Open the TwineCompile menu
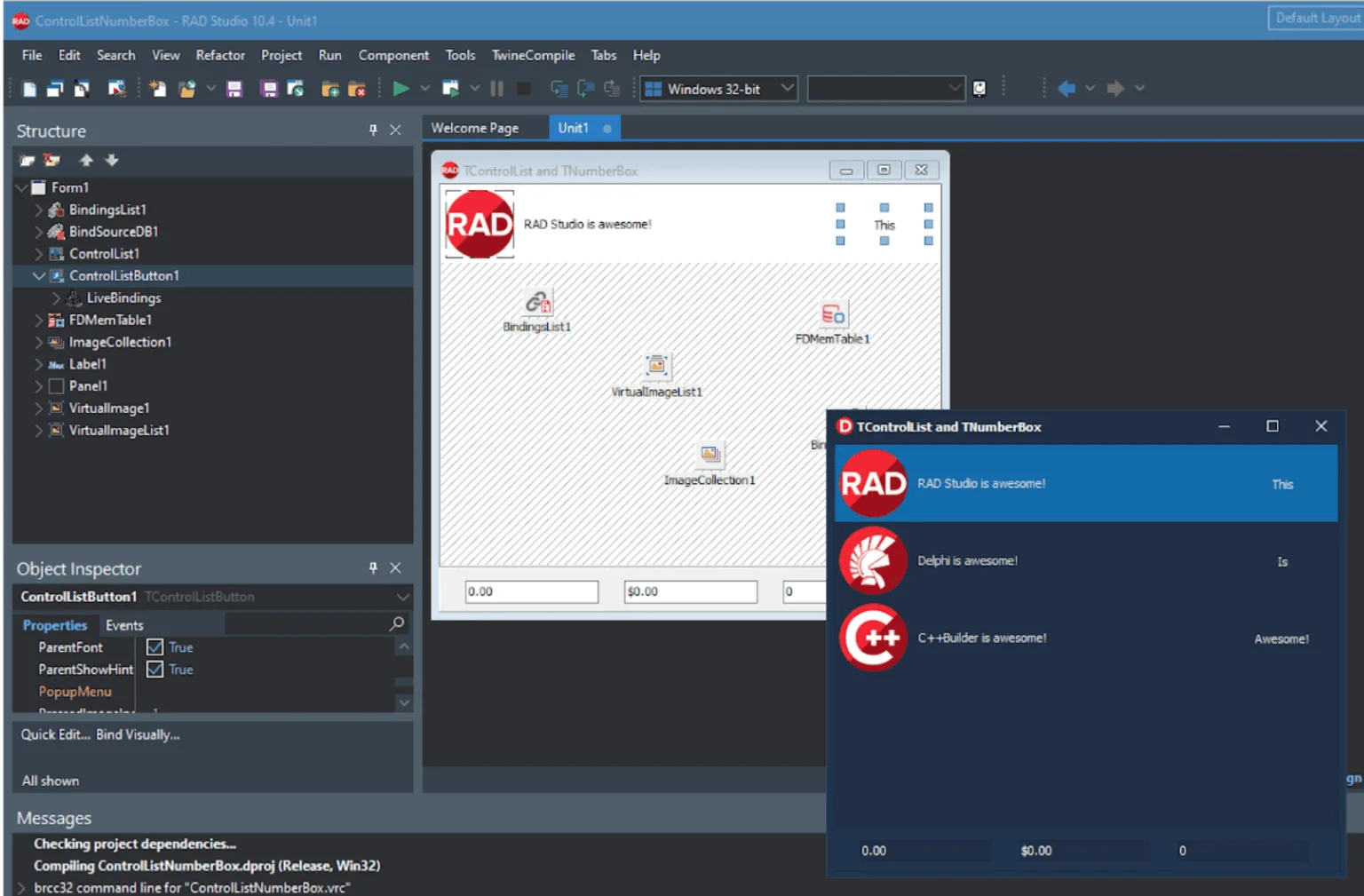 [533, 55]
